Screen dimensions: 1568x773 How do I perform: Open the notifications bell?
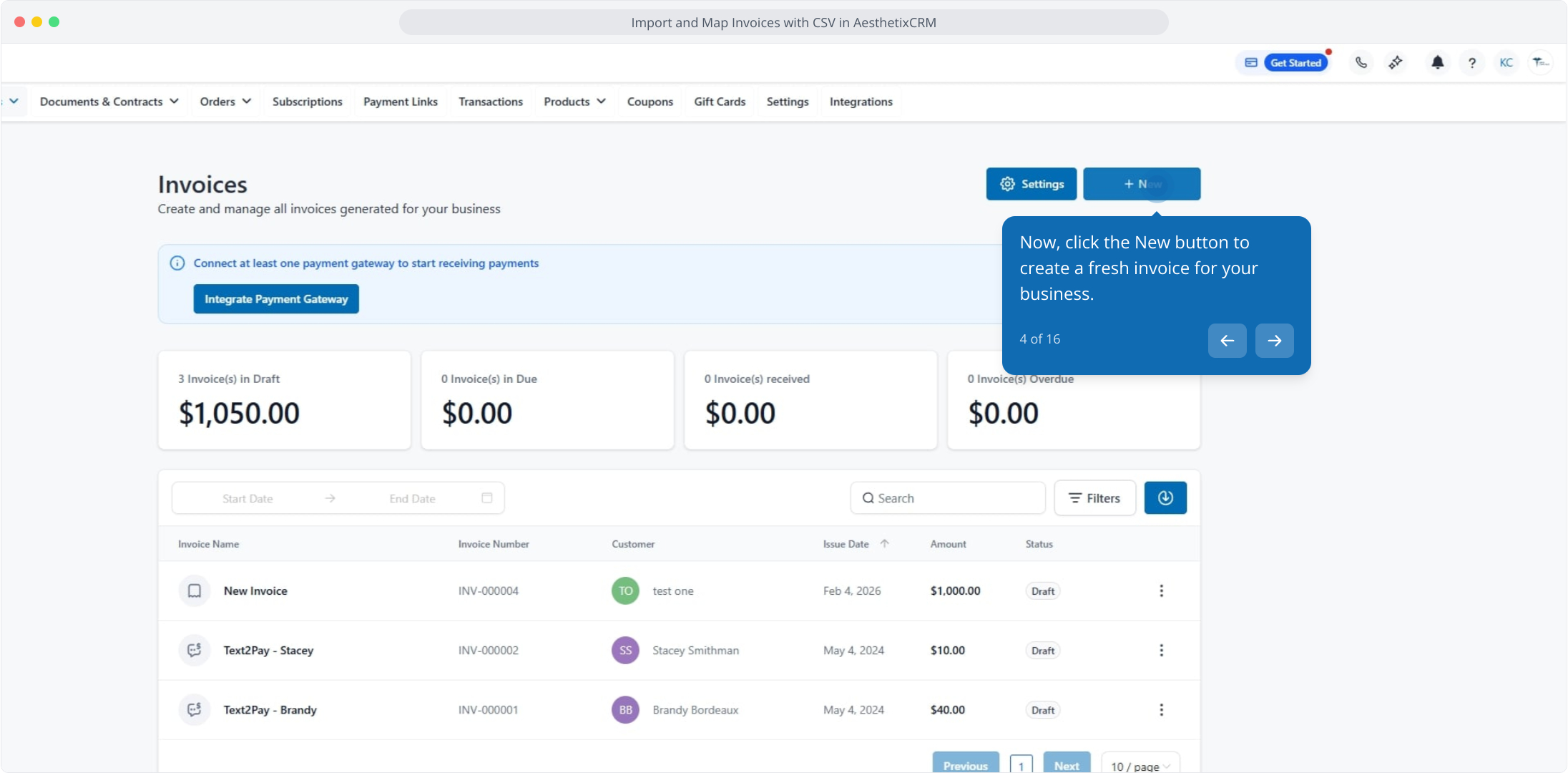tap(1437, 63)
